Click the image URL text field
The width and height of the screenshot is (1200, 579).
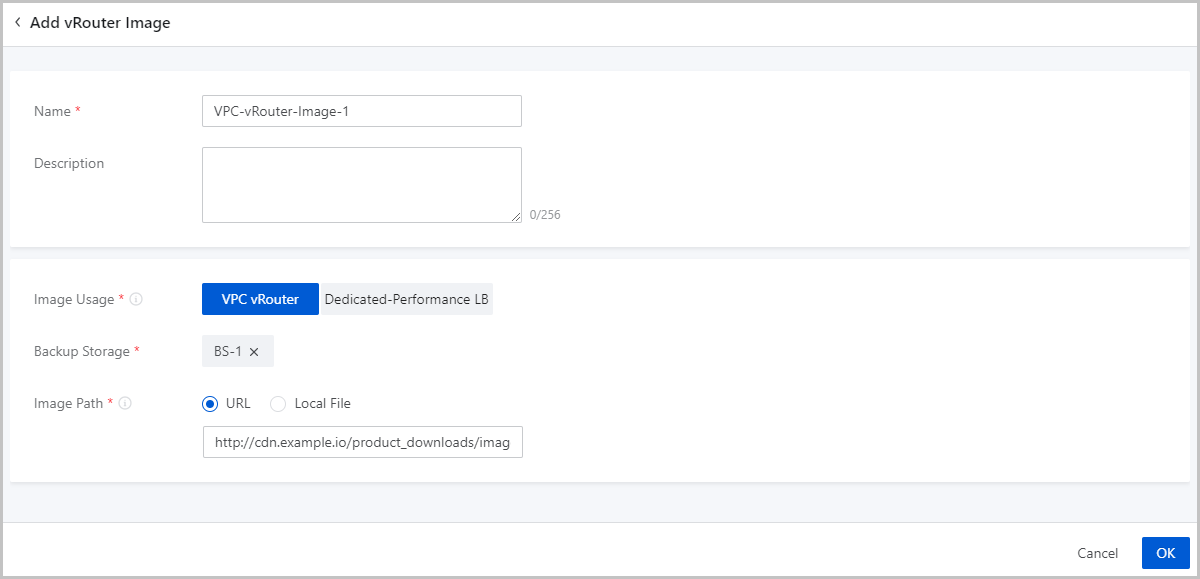[x=362, y=442]
